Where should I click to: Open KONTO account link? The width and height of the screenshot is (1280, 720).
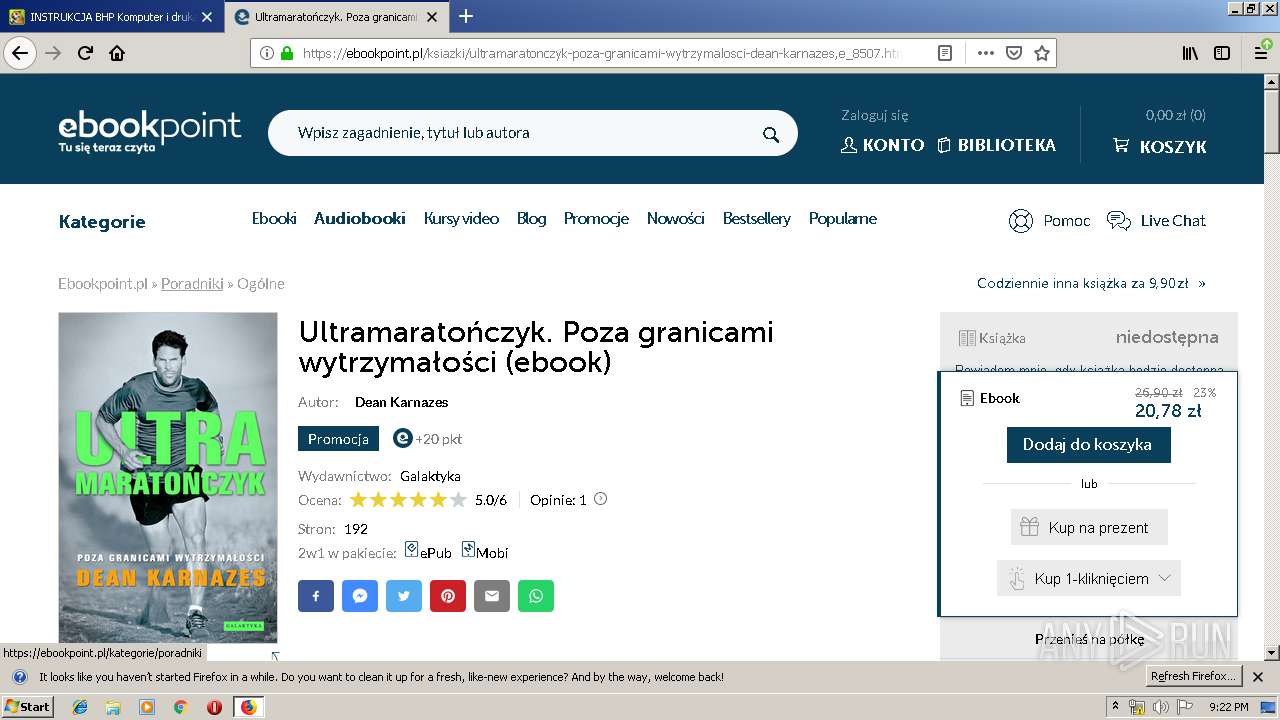coord(883,145)
